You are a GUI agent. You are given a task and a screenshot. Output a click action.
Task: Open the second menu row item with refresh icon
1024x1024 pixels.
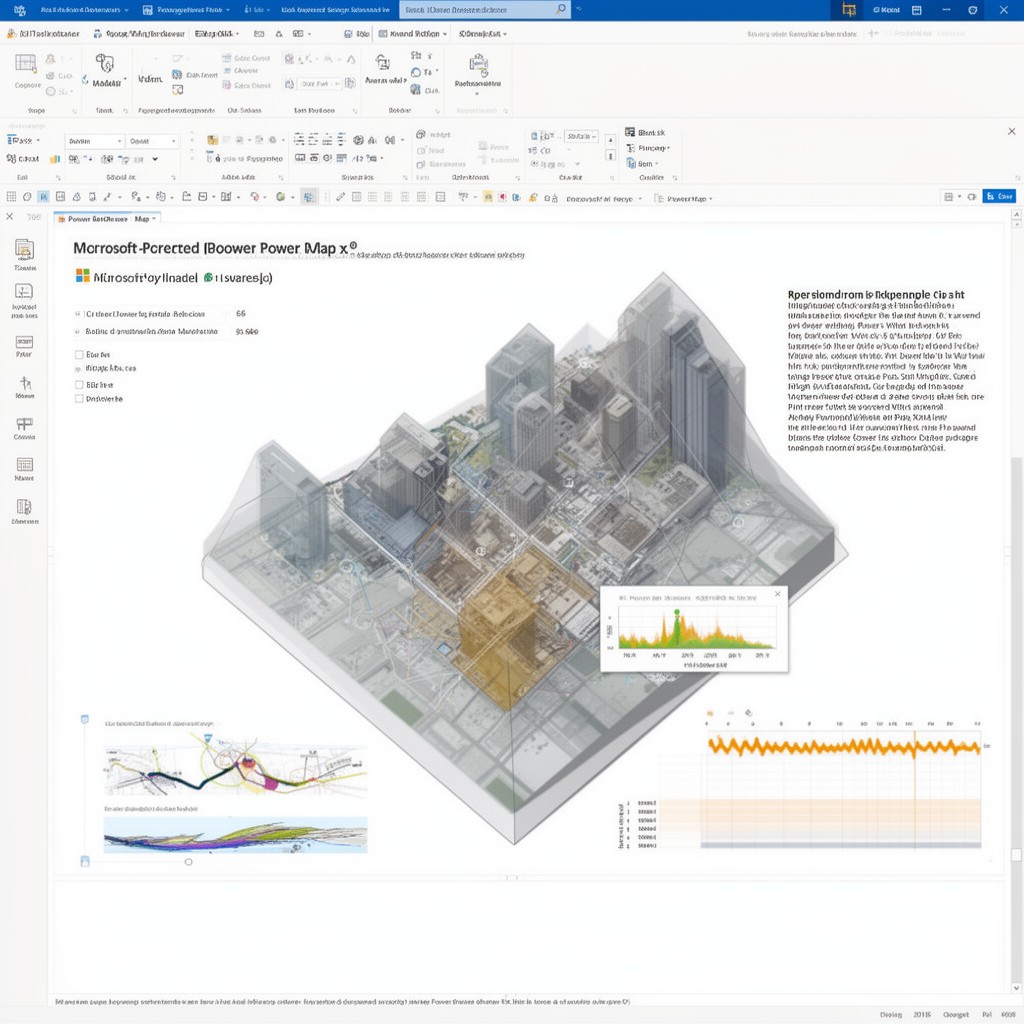(139, 33)
